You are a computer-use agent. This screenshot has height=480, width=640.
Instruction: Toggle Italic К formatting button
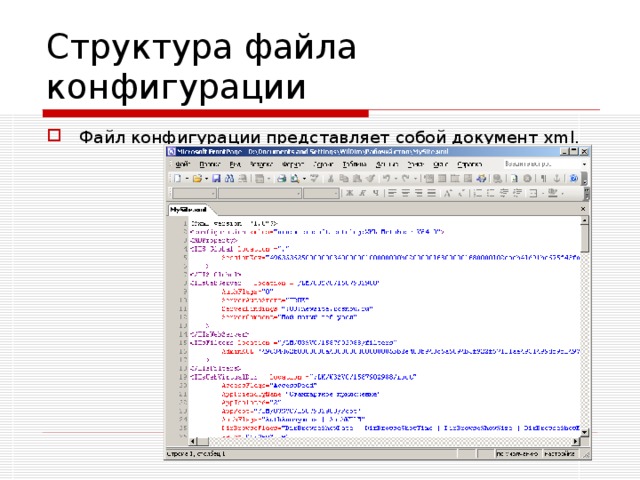pyautogui.click(x=362, y=193)
